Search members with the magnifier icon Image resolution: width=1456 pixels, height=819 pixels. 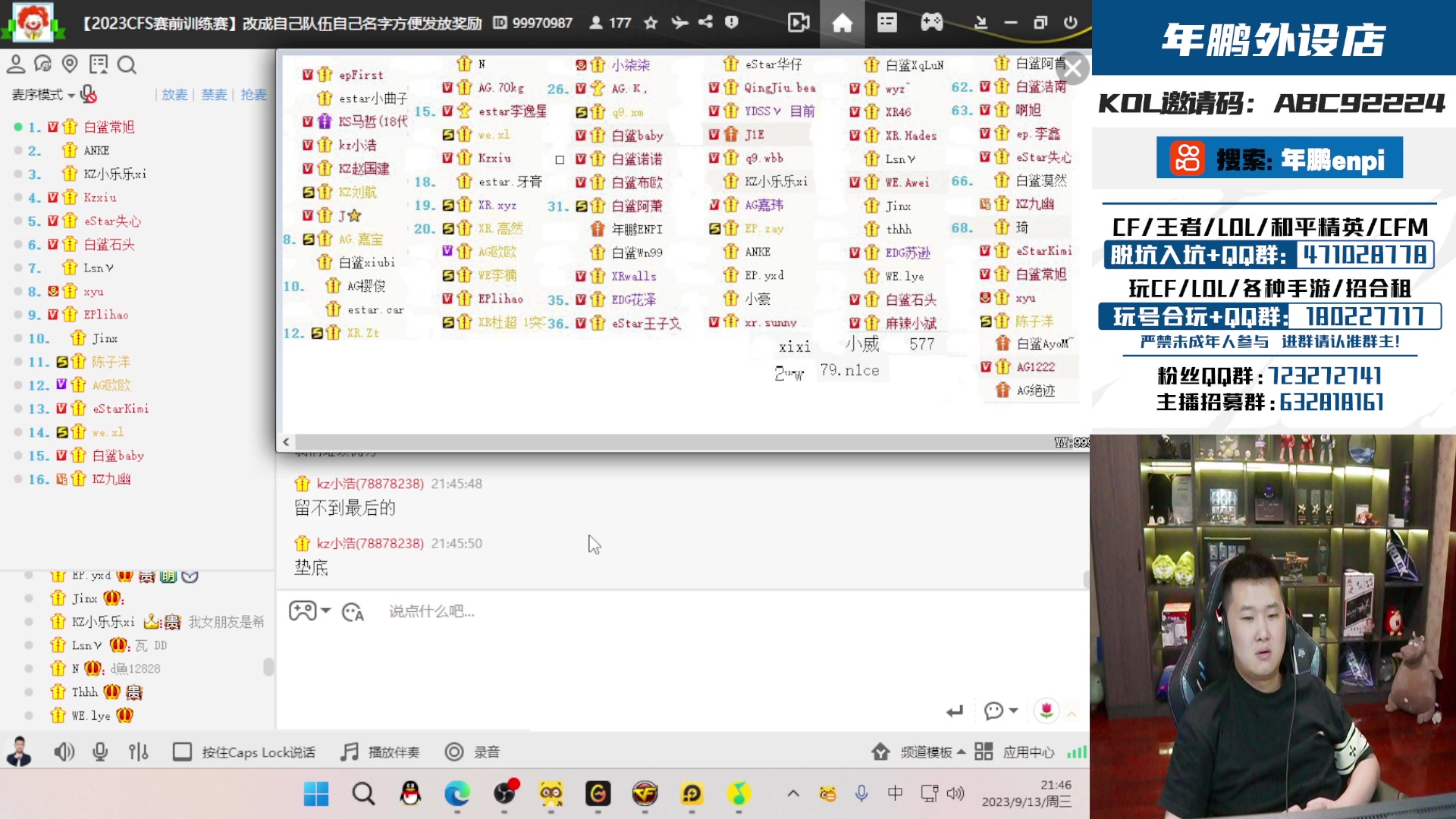coord(127,64)
